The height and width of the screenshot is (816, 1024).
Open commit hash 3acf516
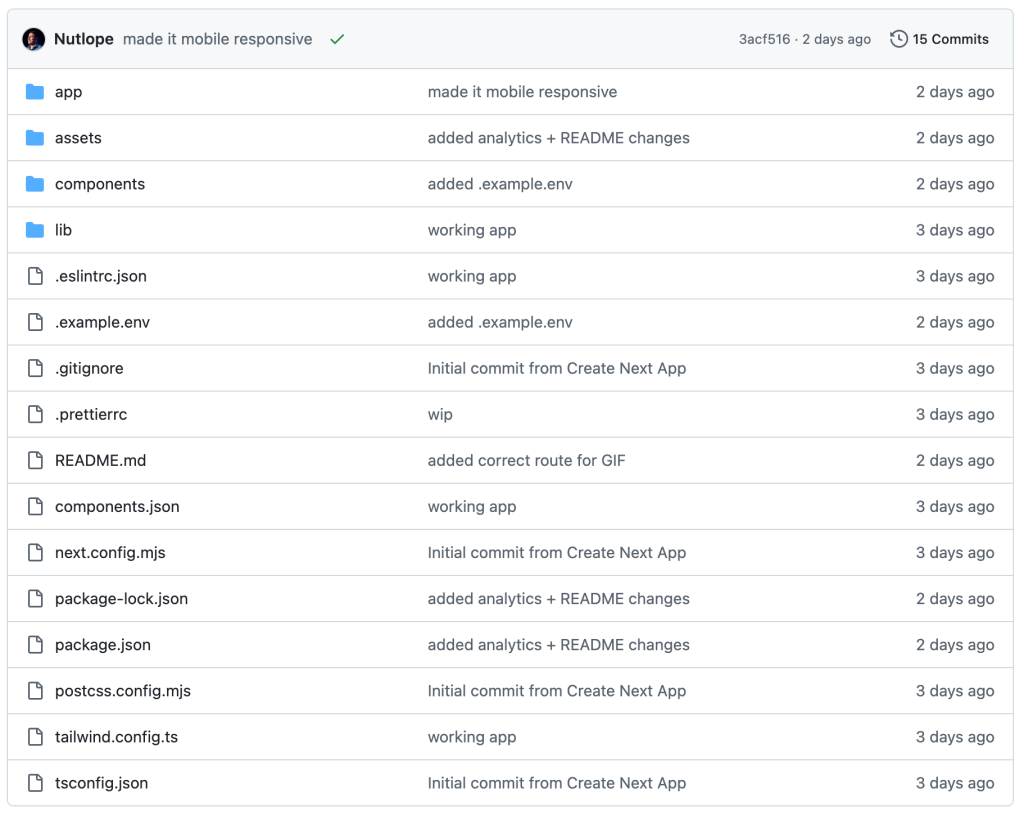pyautogui.click(x=765, y=39)
